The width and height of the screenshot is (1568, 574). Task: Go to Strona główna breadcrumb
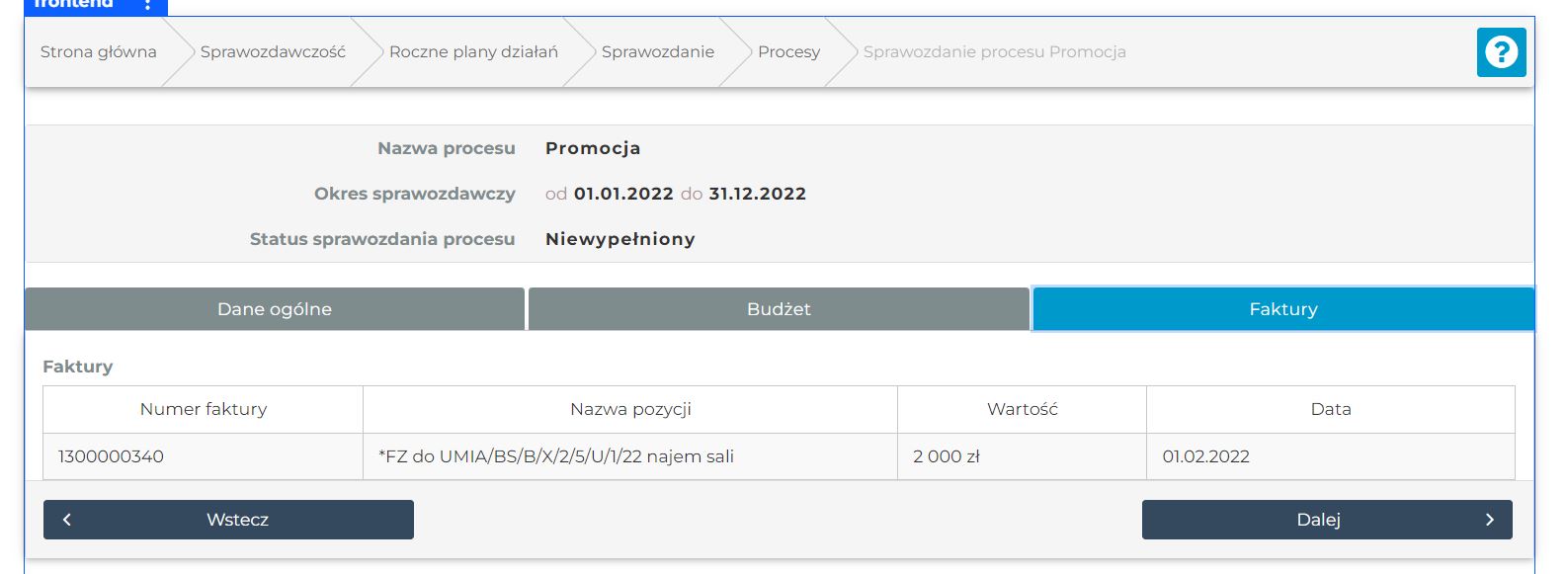99,52
